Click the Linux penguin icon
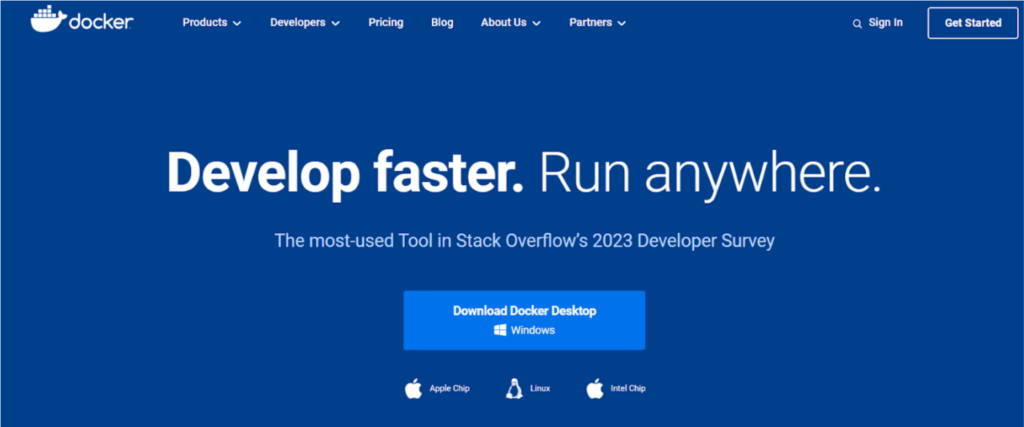Image resolution: width=1024 pixels, height=427 pixels. [514, 388]
